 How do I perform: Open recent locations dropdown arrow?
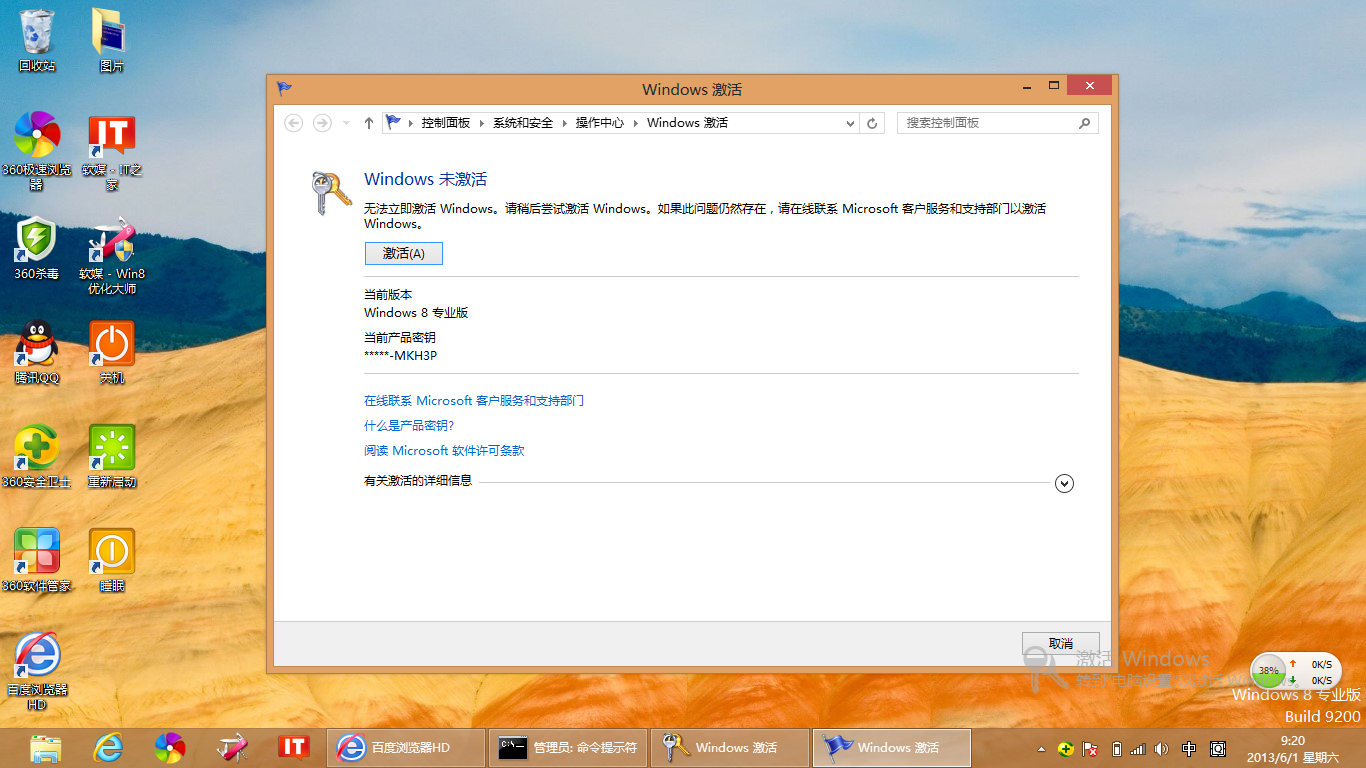(346, 123)
